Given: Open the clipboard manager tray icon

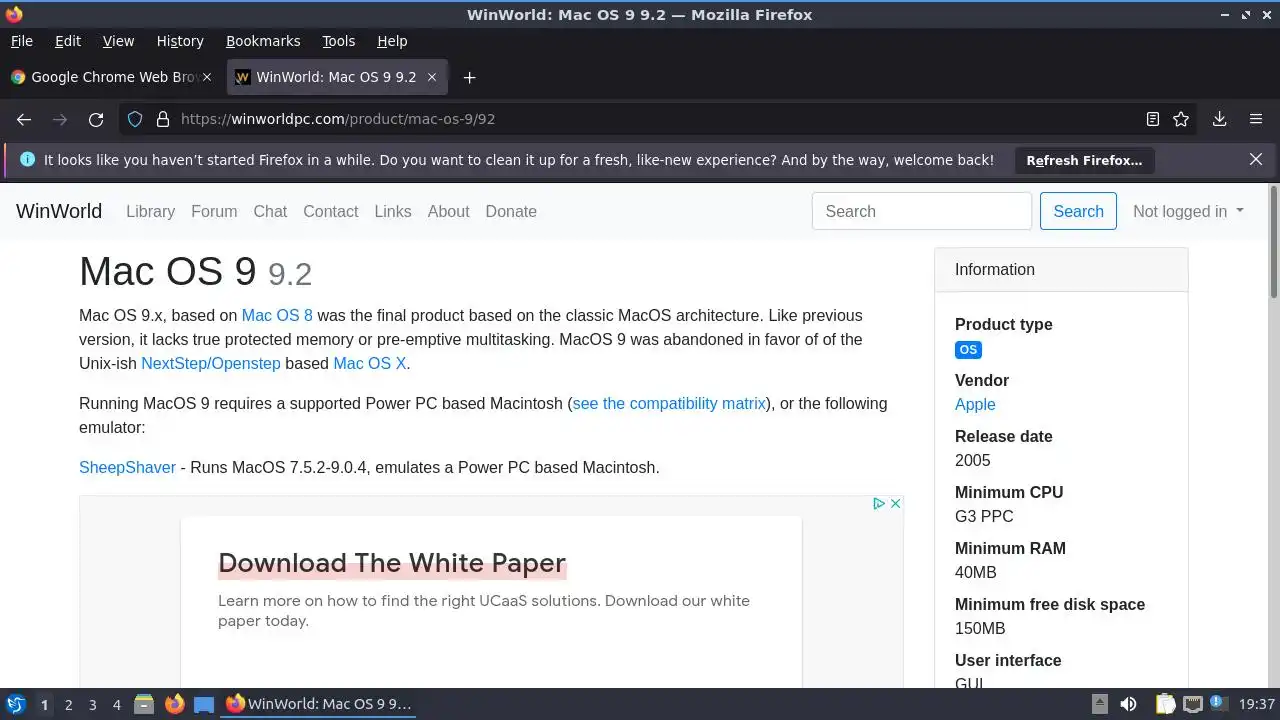Looking at the screenshot, I should click(1164, 704).
